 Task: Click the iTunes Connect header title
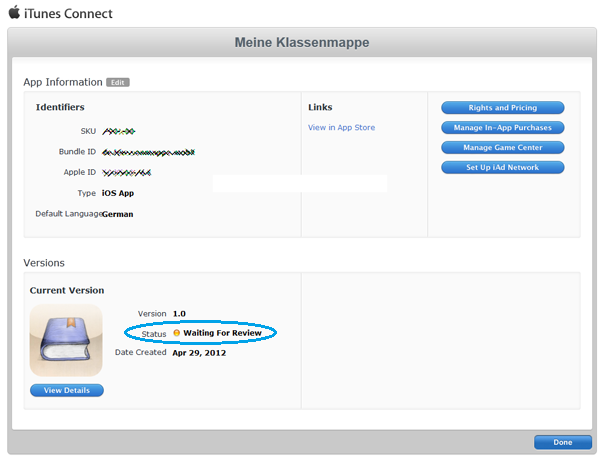[69, 14]
